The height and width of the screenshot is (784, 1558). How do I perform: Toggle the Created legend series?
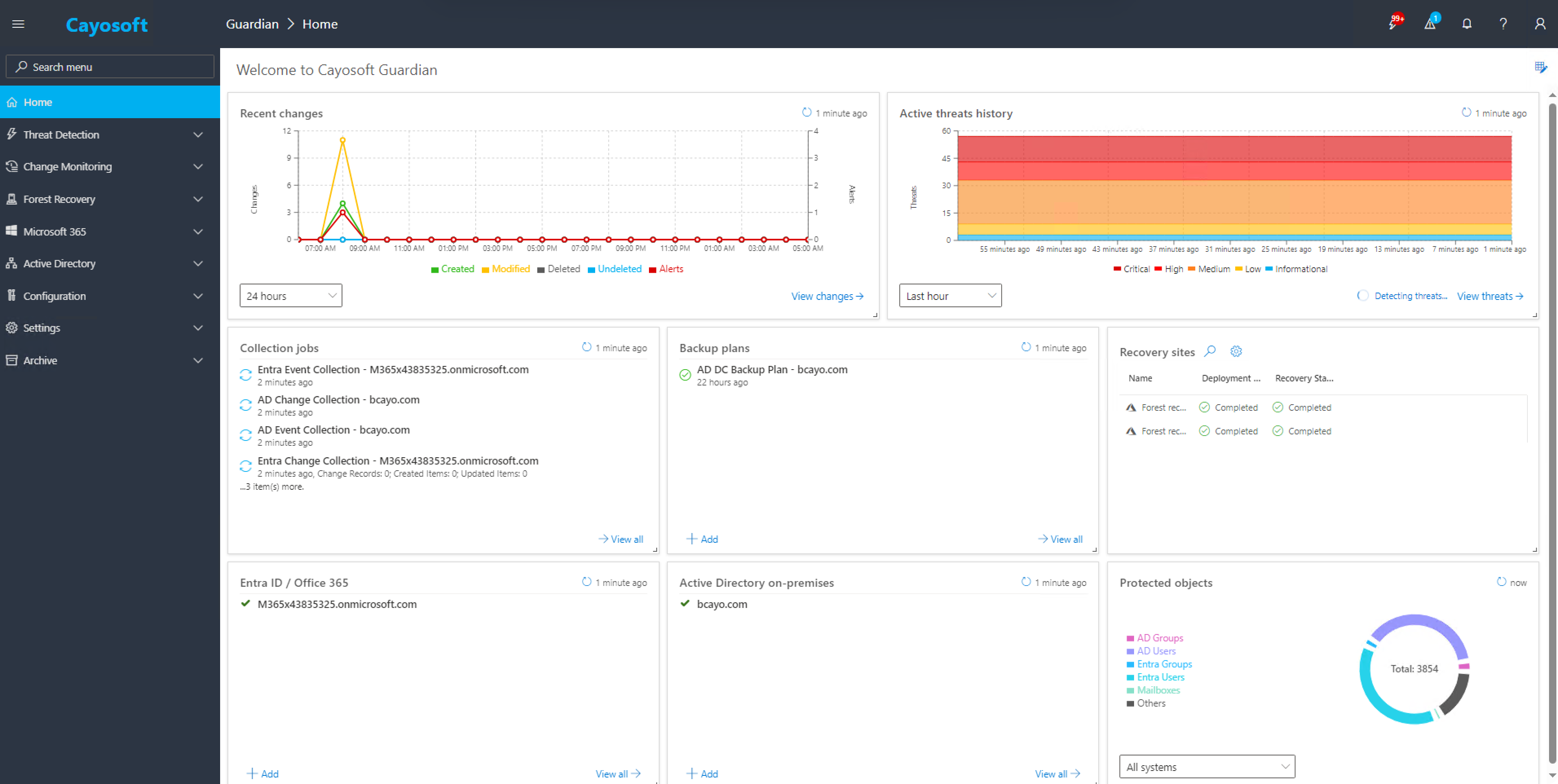point(452,269)
